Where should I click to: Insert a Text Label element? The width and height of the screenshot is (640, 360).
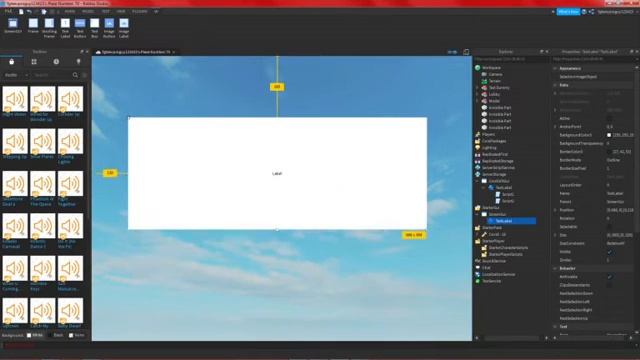pyautogui.click(x=65, y=28)
